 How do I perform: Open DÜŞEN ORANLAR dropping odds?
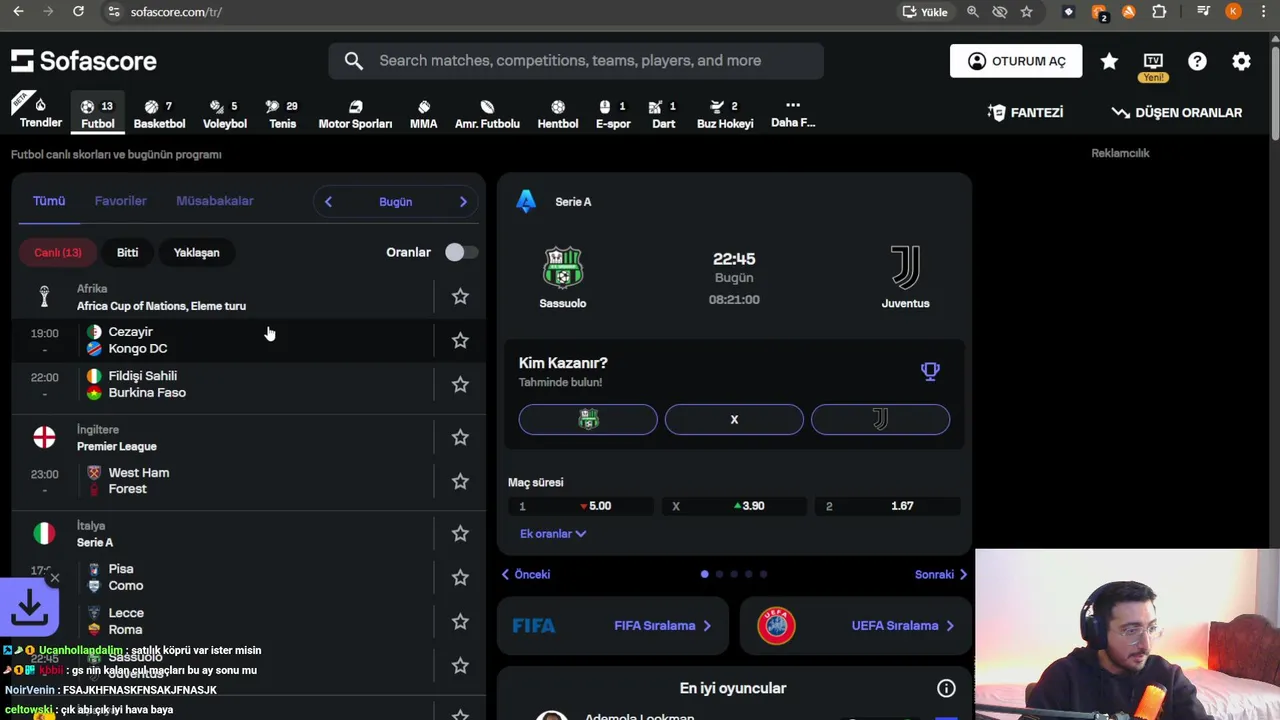[x=1177, y=113]
